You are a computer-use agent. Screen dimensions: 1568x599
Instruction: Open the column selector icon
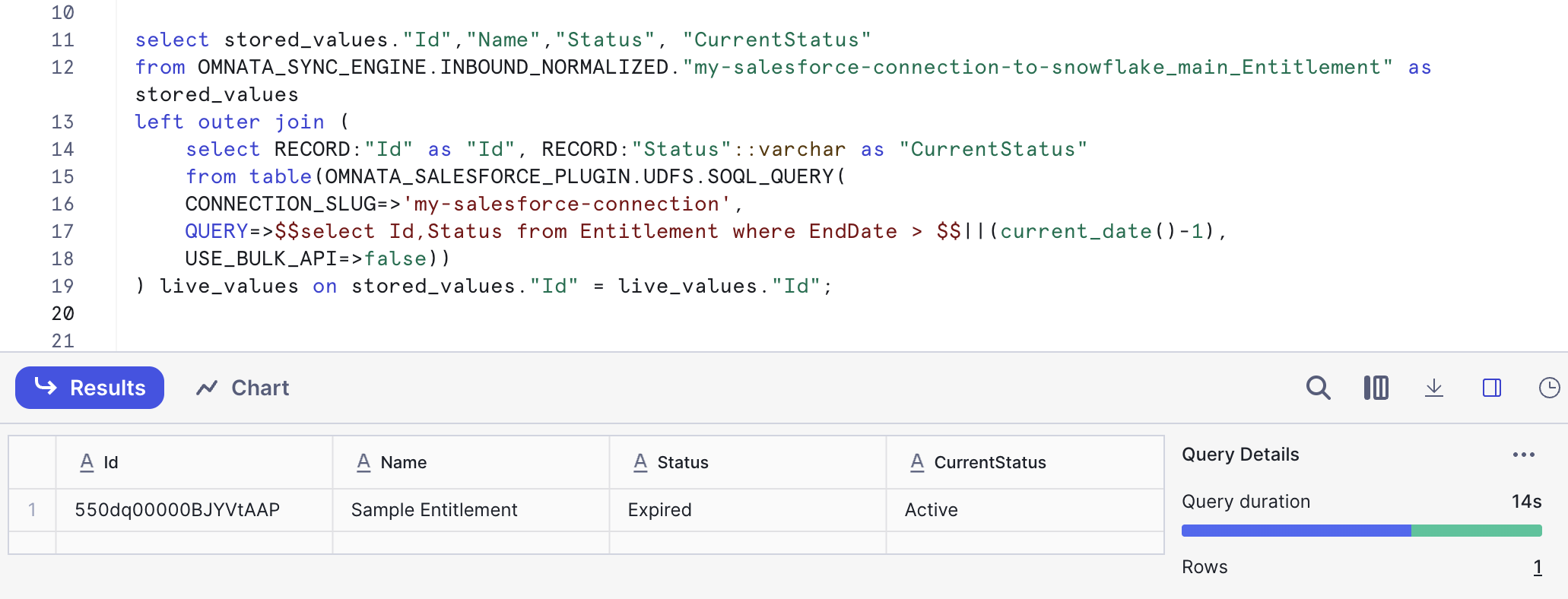[x=1376, y=388]
